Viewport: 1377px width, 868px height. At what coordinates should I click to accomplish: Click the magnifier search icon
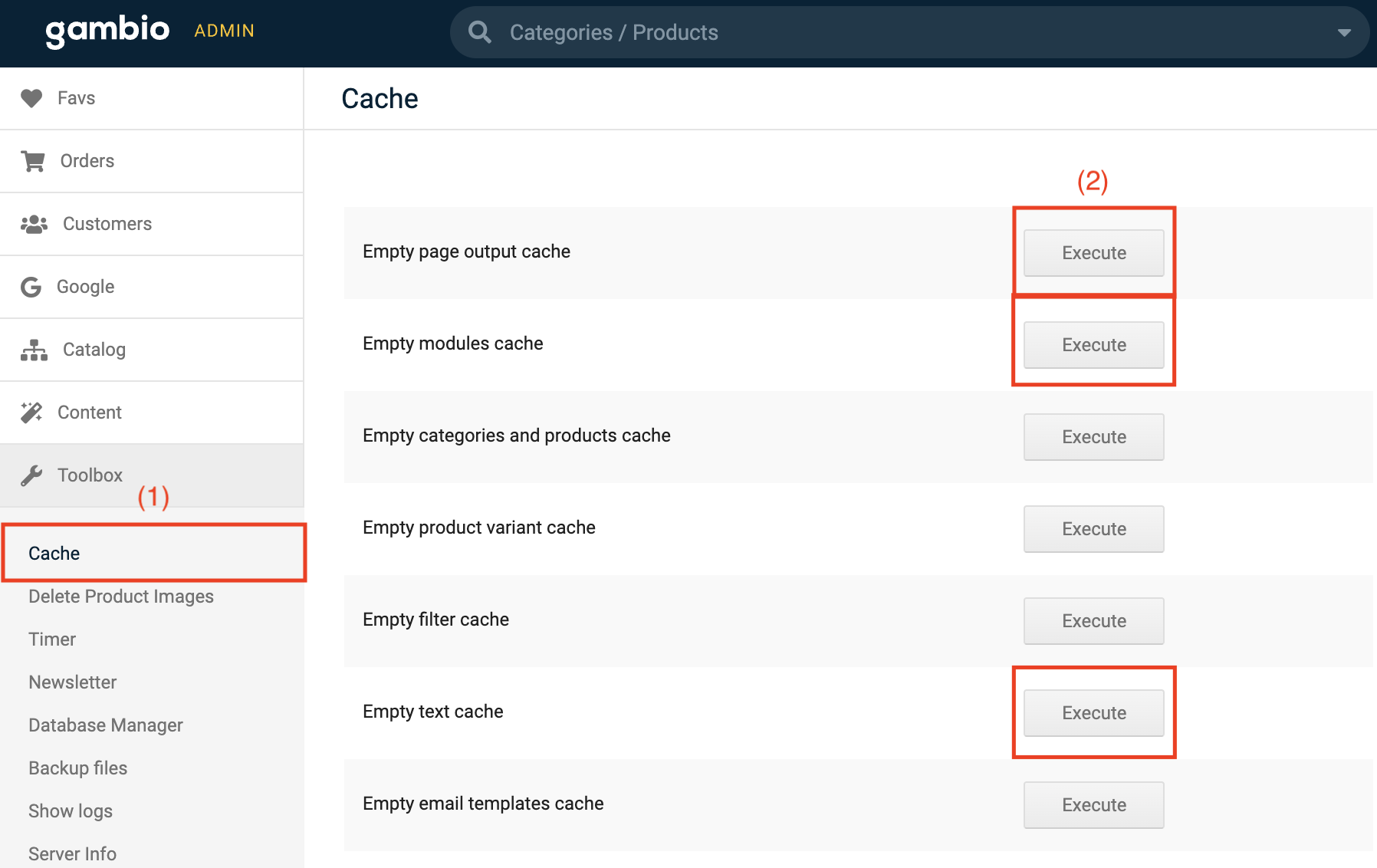point(480,32)
